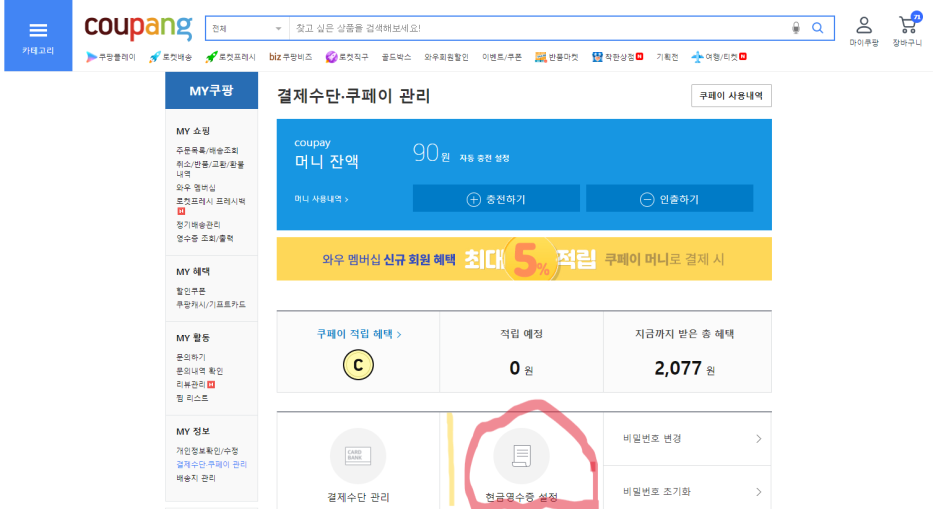Expand 쿠페이 적립 혜택 link

359,334
